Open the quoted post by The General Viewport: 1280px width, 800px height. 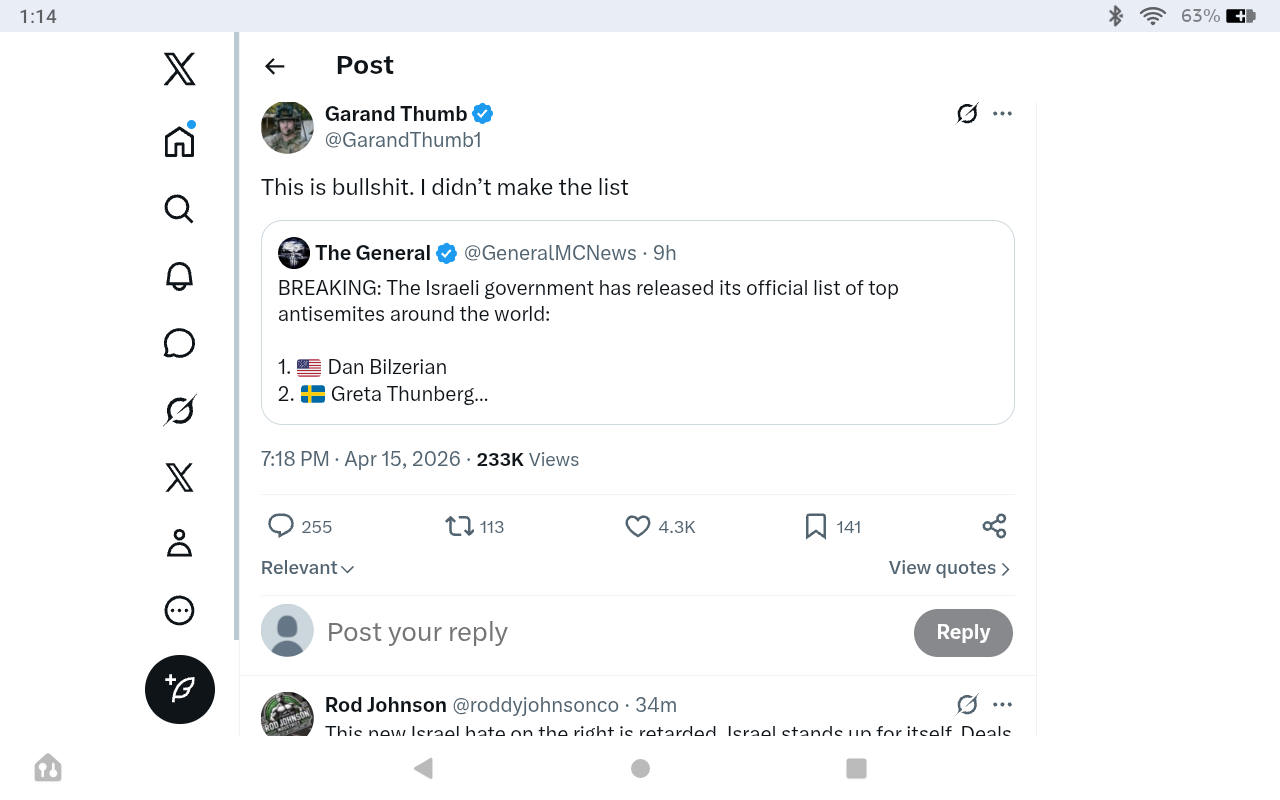point(638,322)
